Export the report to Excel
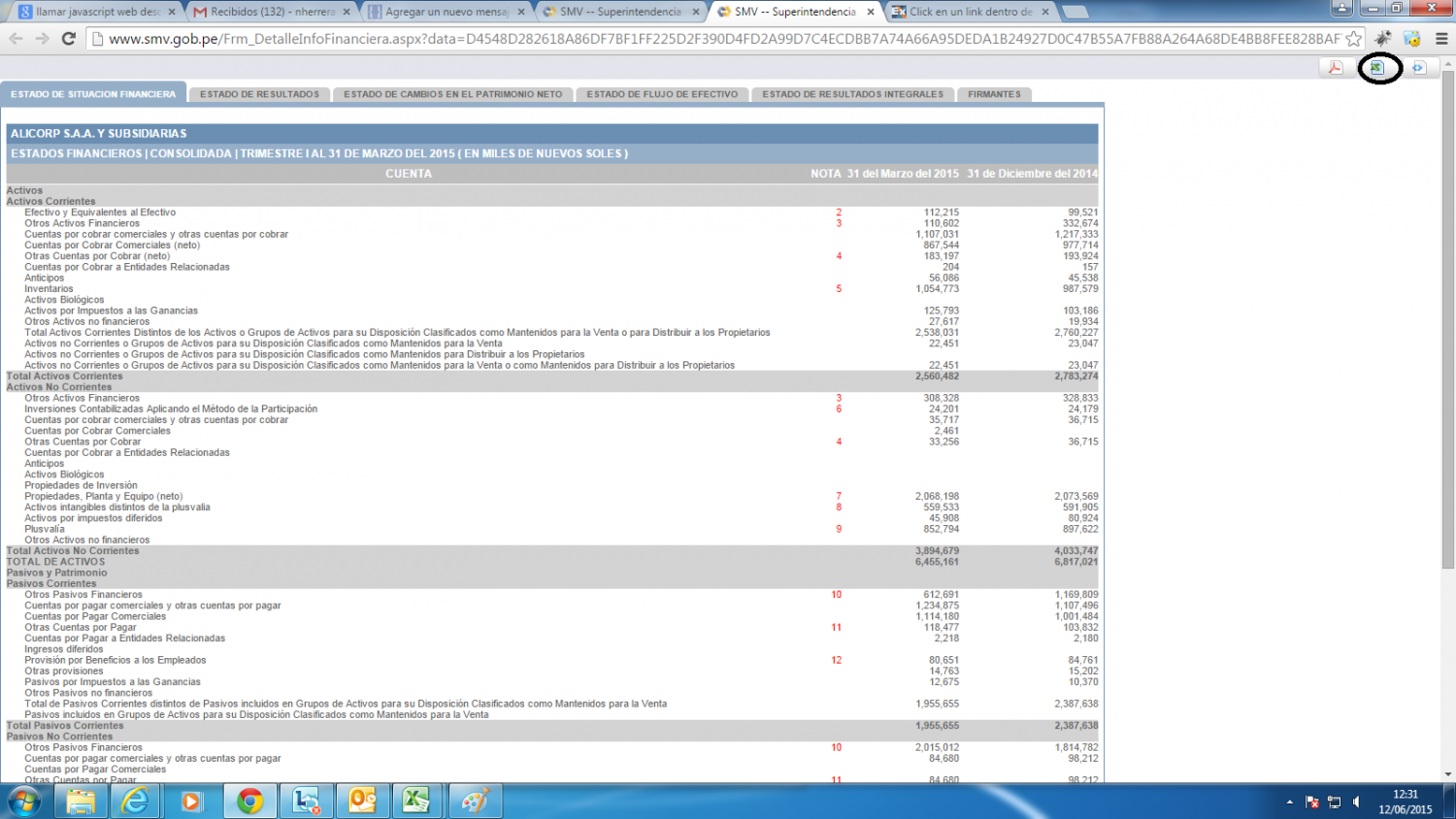Screen dimensions: 1456x819 [1377, 67]
